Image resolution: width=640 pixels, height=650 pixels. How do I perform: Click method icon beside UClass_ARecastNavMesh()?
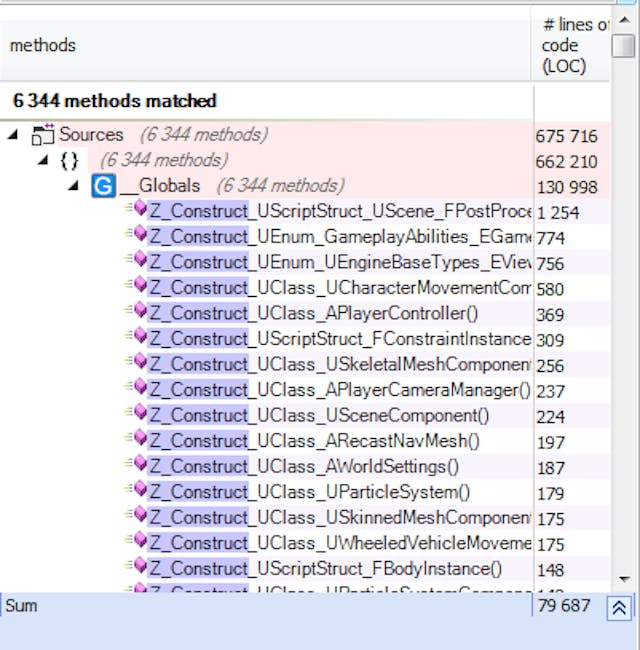[137, 440]
